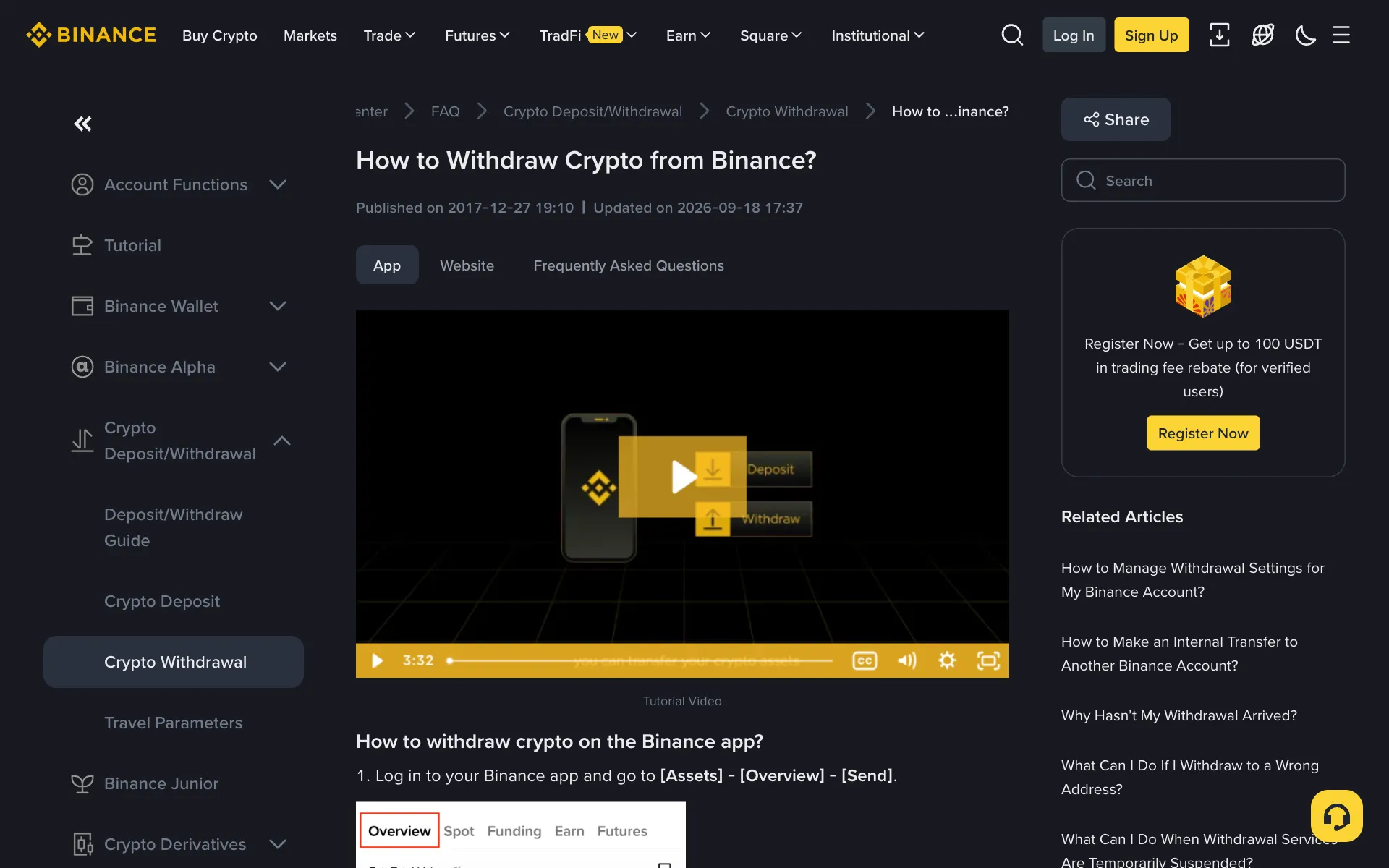Focus the help Search field
This screenshot has width=1389, height=868.
point(1203,180)
